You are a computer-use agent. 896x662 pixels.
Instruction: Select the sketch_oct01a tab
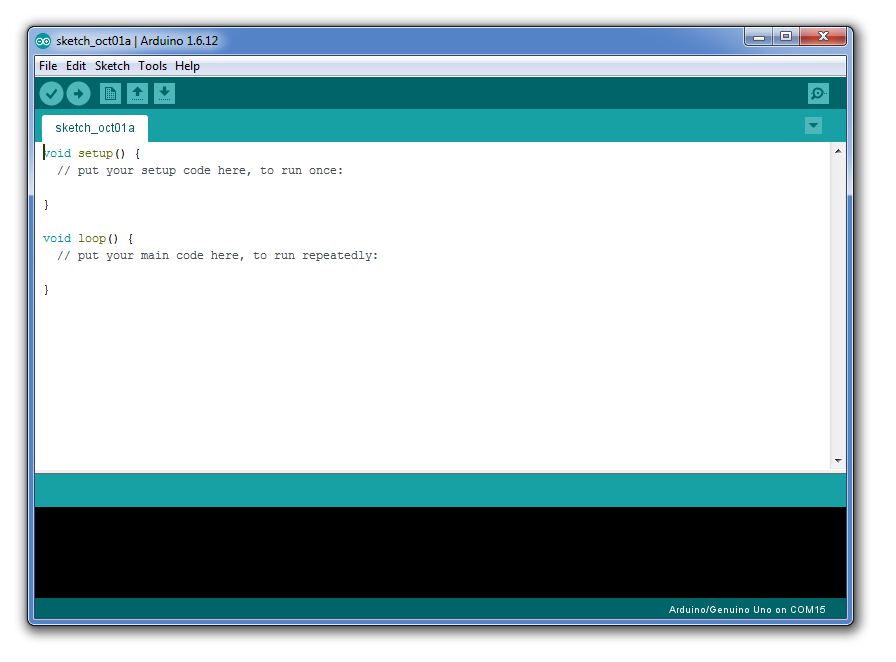pyautogui.click(x=95, y=128)
